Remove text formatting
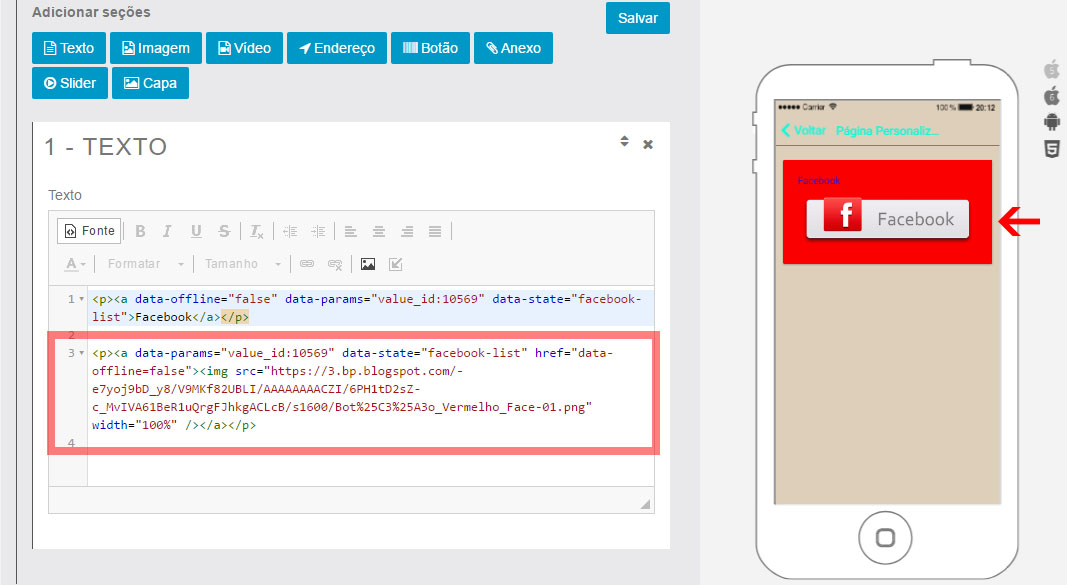This screenshot has height=585, width=1067. tap(257, 231)
